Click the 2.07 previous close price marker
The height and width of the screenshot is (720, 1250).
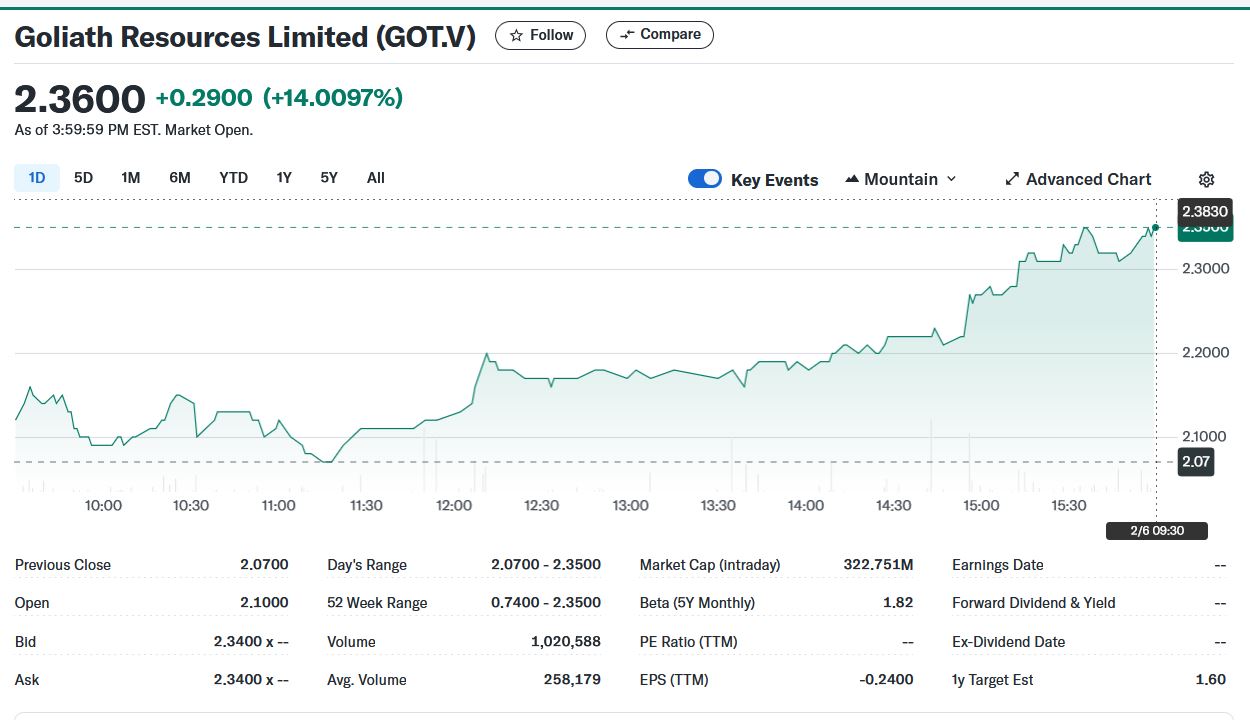tap(1195, 461)
